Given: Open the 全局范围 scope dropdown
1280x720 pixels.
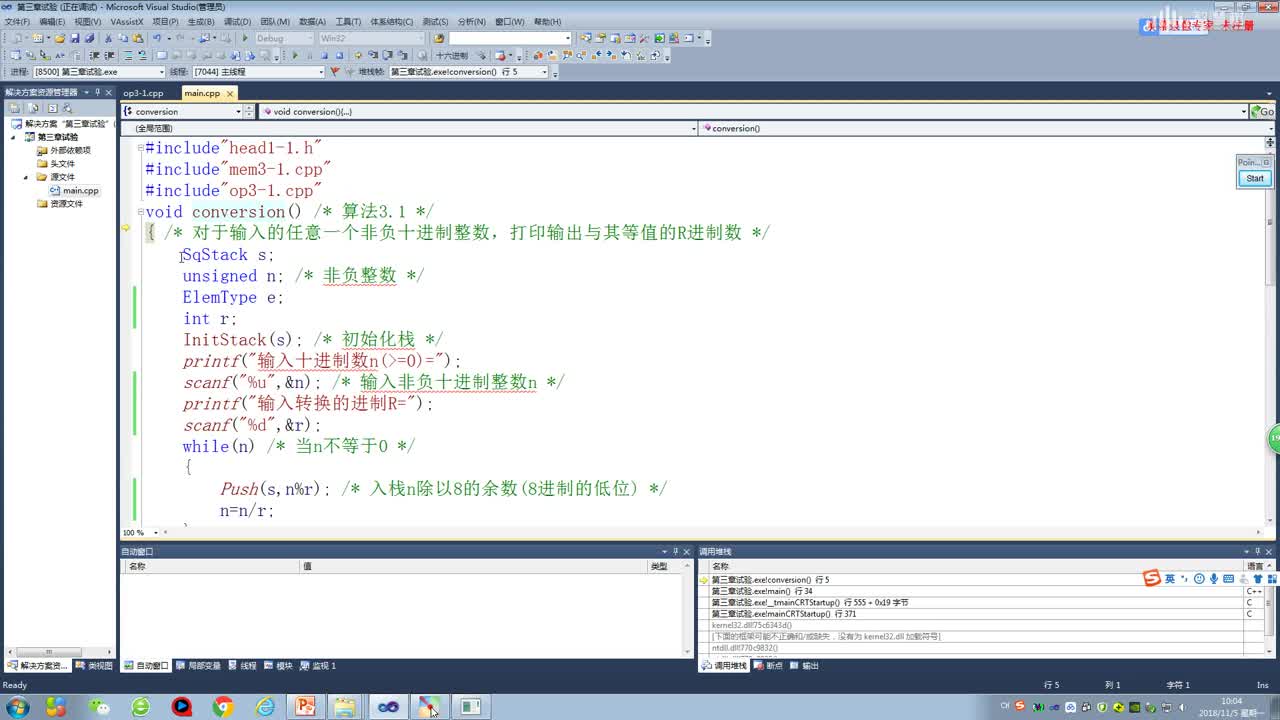Looking at the screenshot, I should click(409, 128).
